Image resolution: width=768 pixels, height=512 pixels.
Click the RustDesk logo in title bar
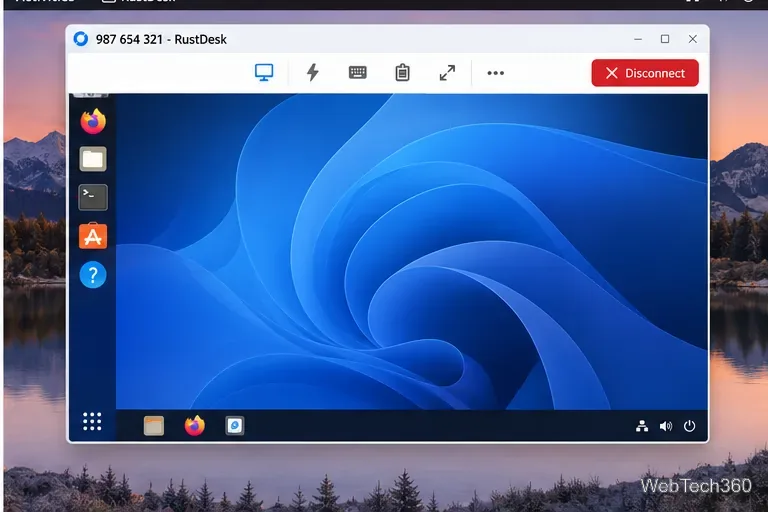[81, 39]
